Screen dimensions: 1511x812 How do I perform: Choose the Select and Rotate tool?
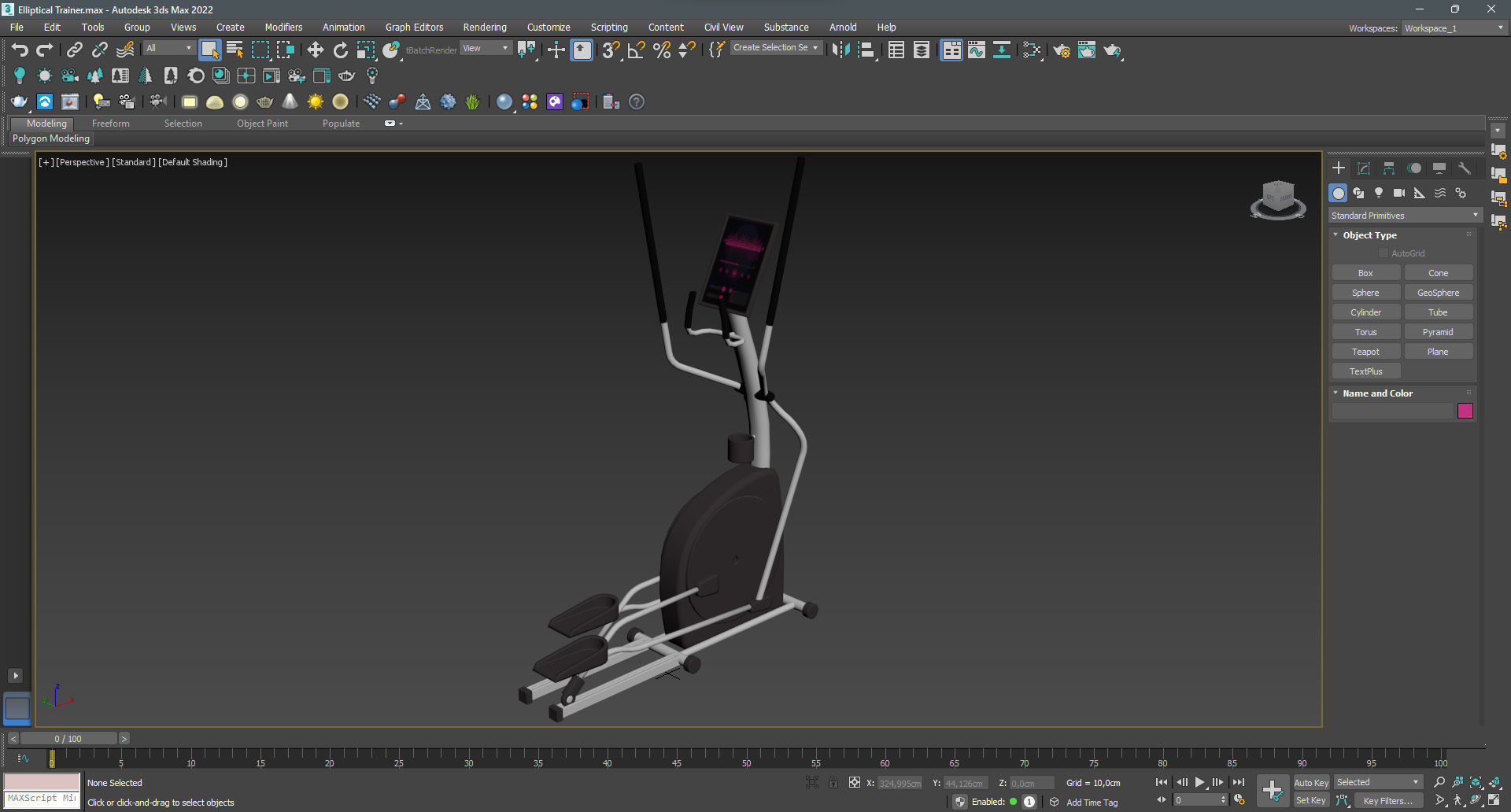(x=341, y=50)
